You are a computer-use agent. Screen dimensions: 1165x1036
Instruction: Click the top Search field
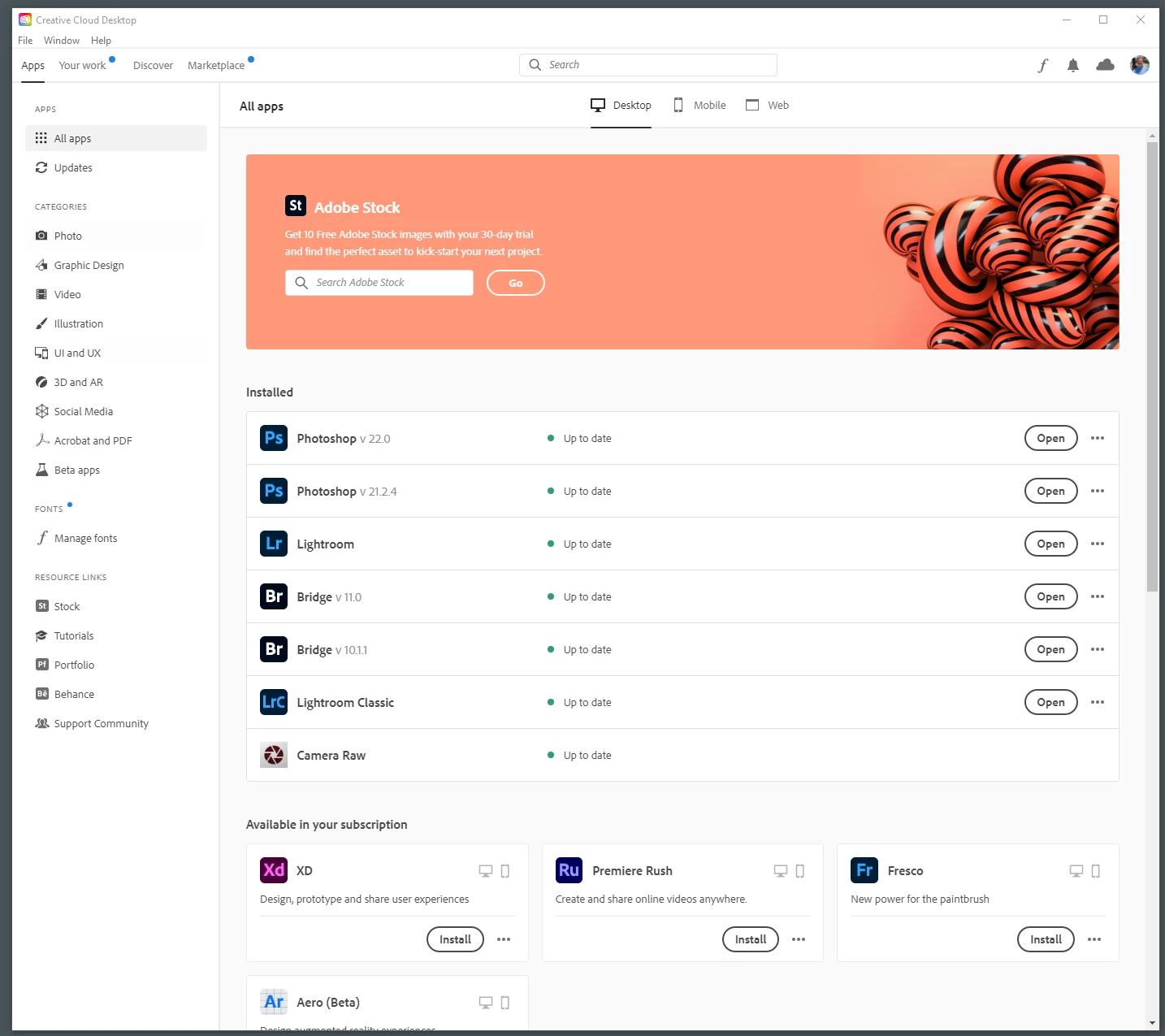[648, 65]
